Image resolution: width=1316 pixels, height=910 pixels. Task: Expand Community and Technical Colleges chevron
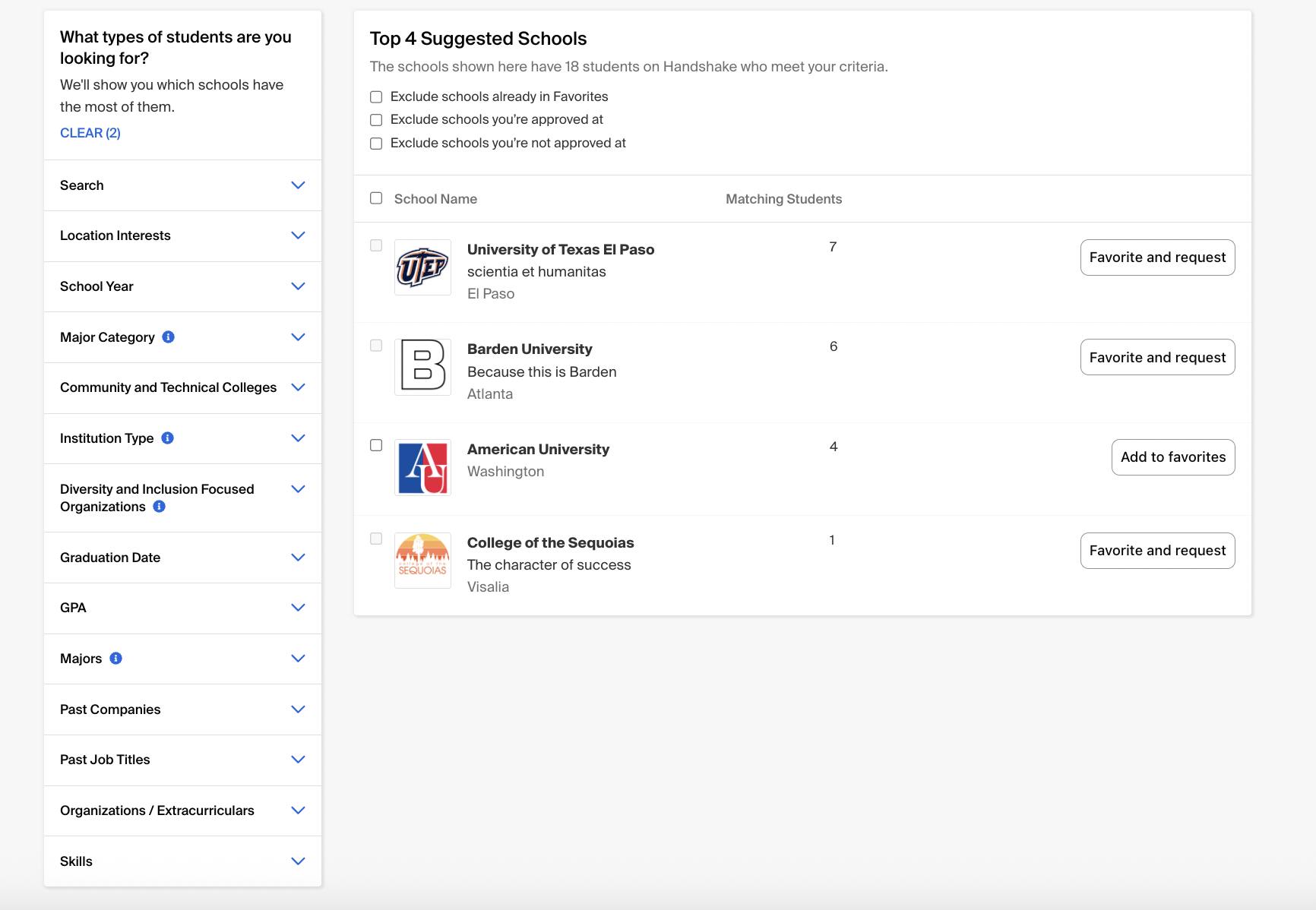coord(298,387)
